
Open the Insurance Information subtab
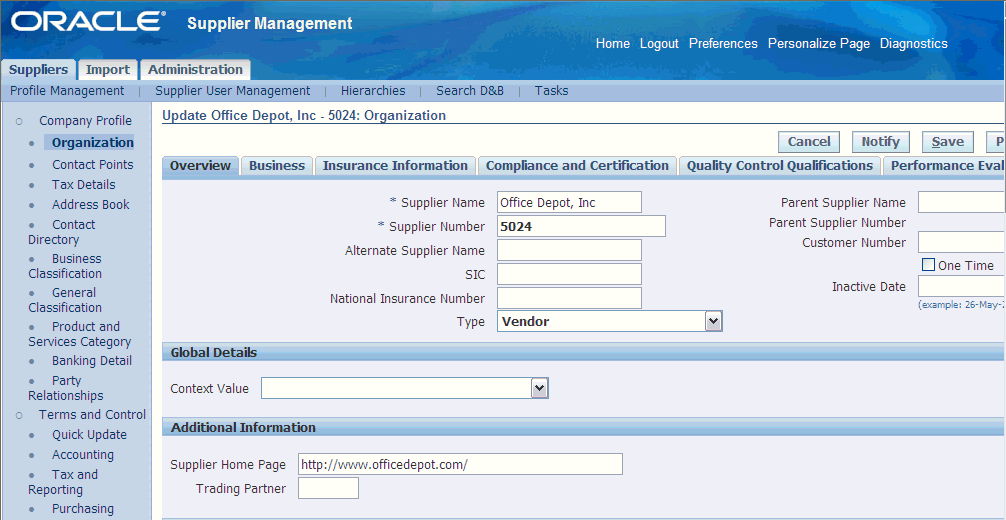click(x=395, y=166)
